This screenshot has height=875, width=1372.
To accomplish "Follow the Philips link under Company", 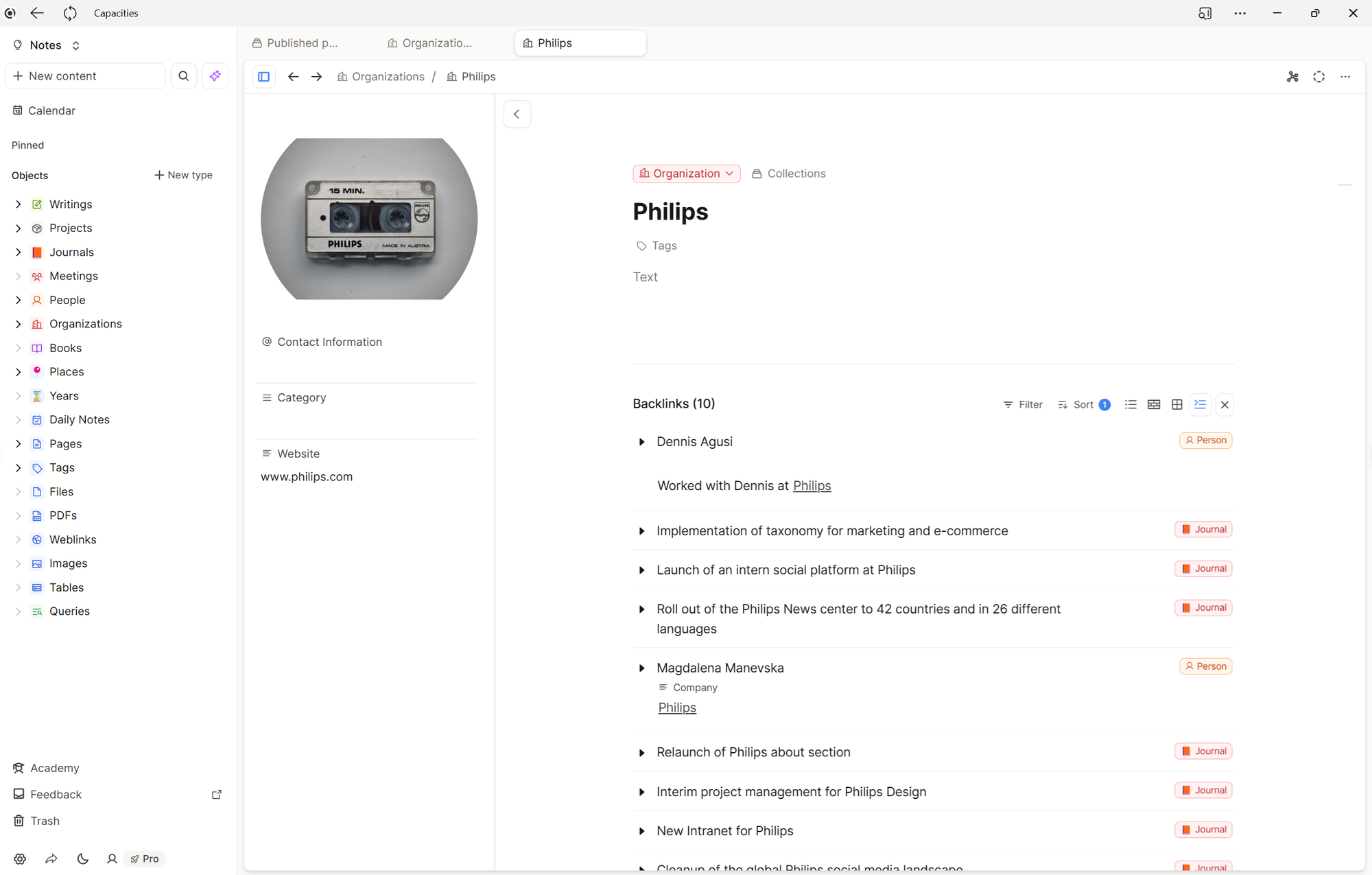I will click(x=677, y=708).
